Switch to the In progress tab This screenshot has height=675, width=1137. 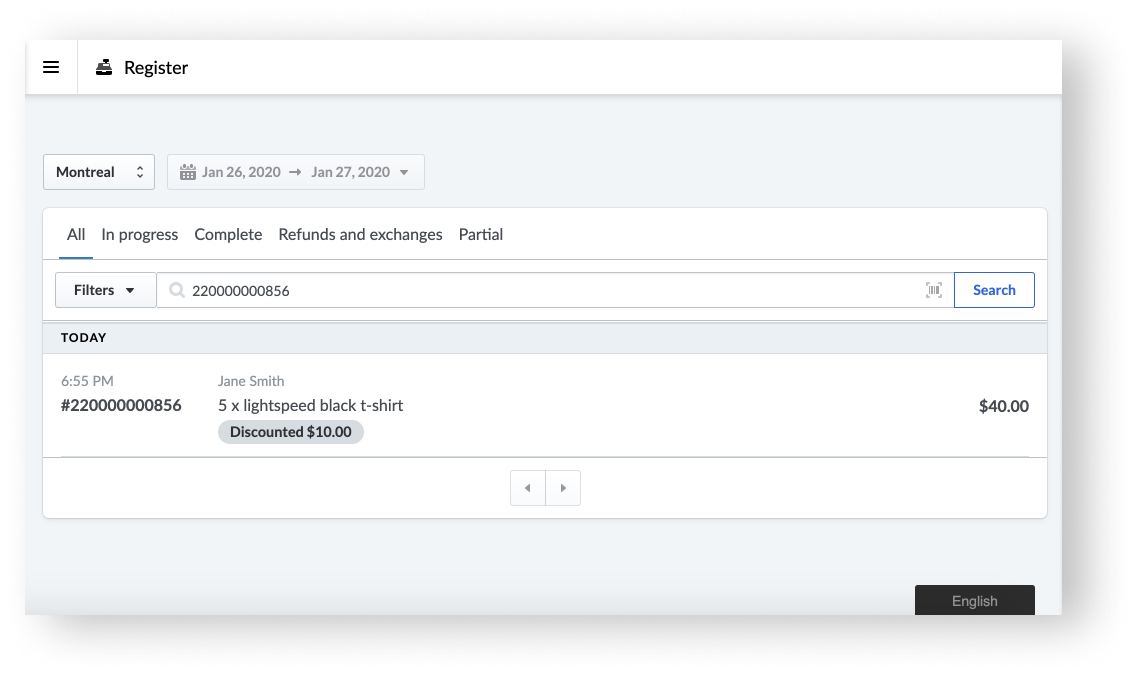point(139,234)
